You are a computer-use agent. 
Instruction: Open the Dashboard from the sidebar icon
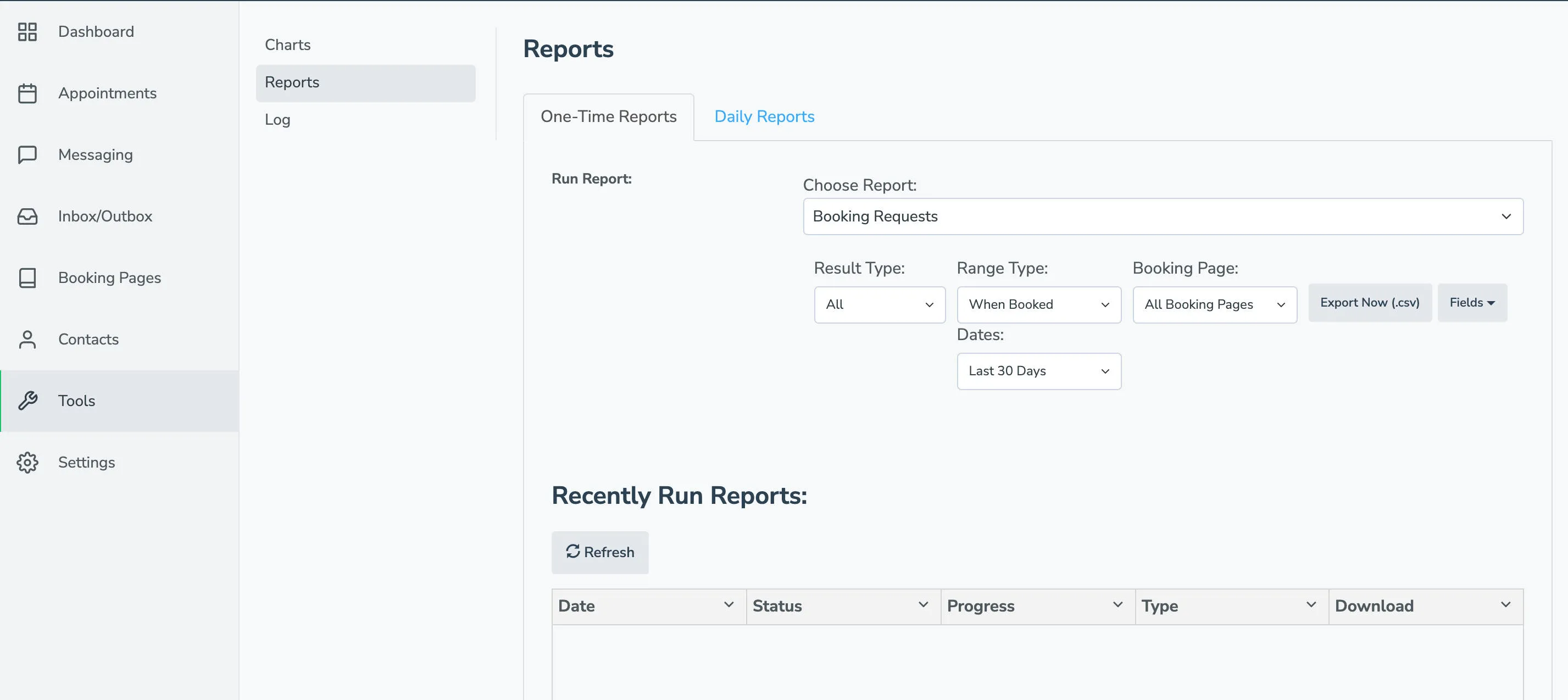(x=27, y=32)
